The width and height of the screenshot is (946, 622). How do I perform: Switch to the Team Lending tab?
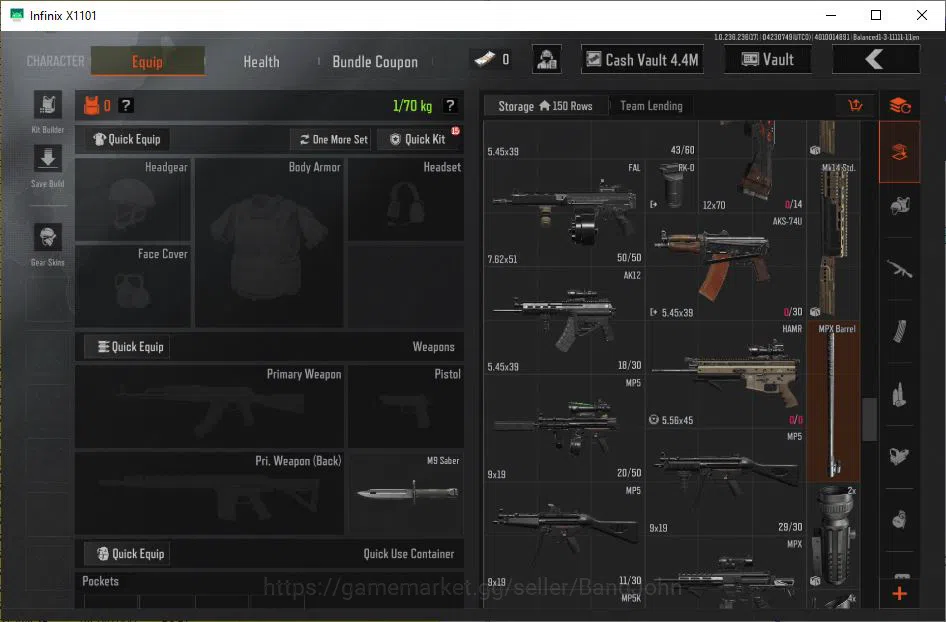point(652,106)
